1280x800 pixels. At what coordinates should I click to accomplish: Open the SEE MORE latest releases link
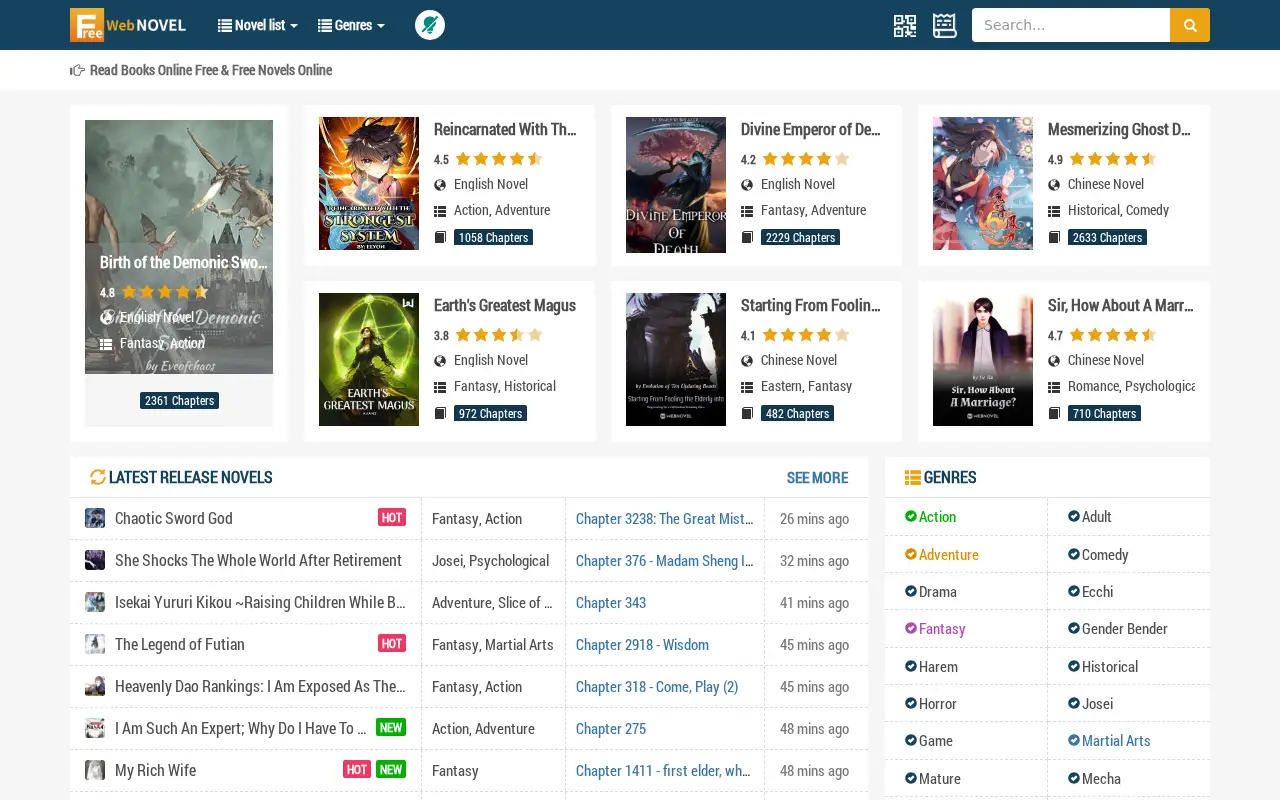817,478
